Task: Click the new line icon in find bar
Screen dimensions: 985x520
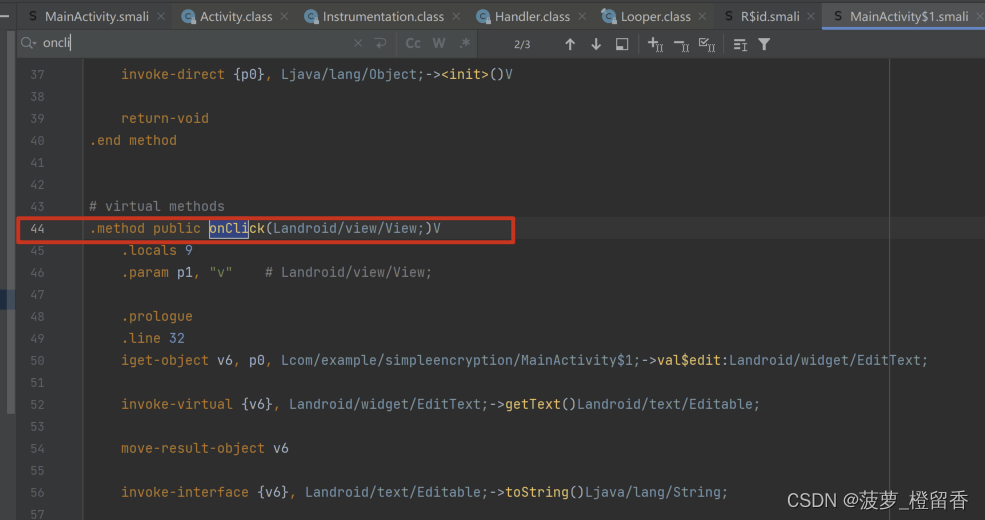Action: [x=380, y=43]
